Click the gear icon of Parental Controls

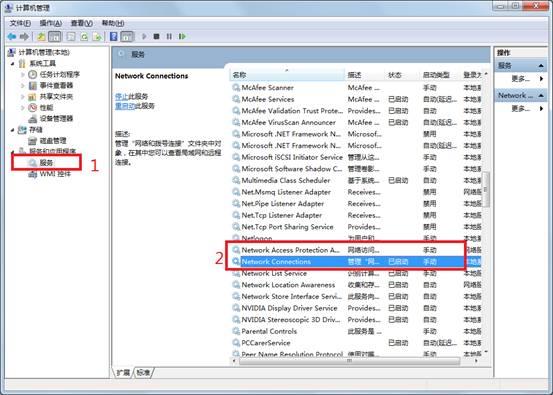(236, 331)
